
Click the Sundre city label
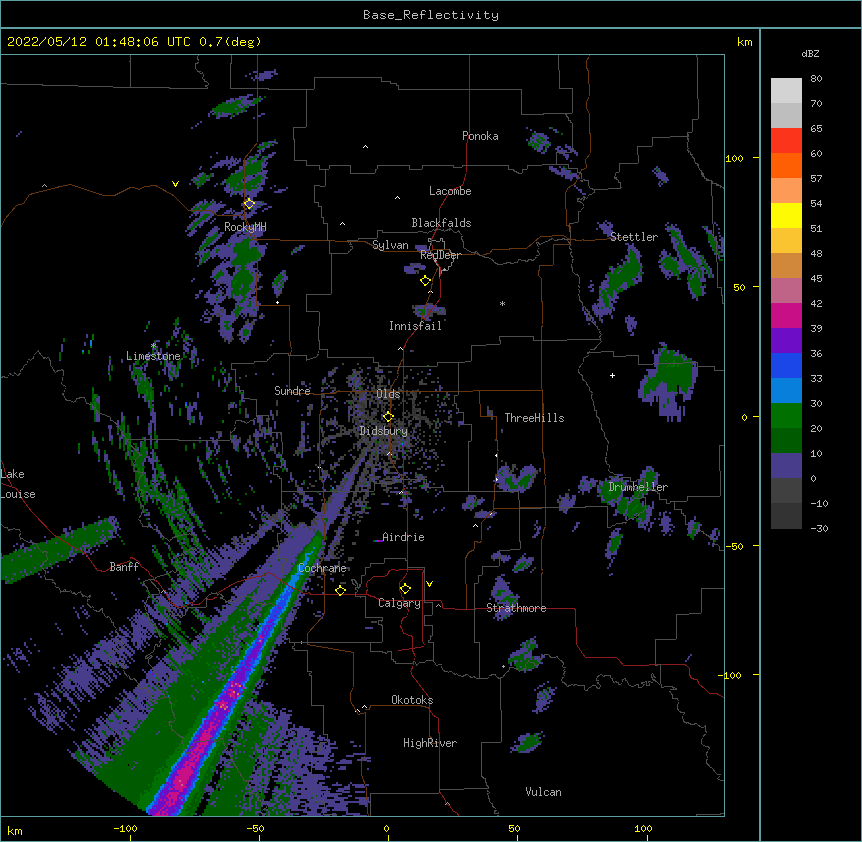tap(292, 391)
